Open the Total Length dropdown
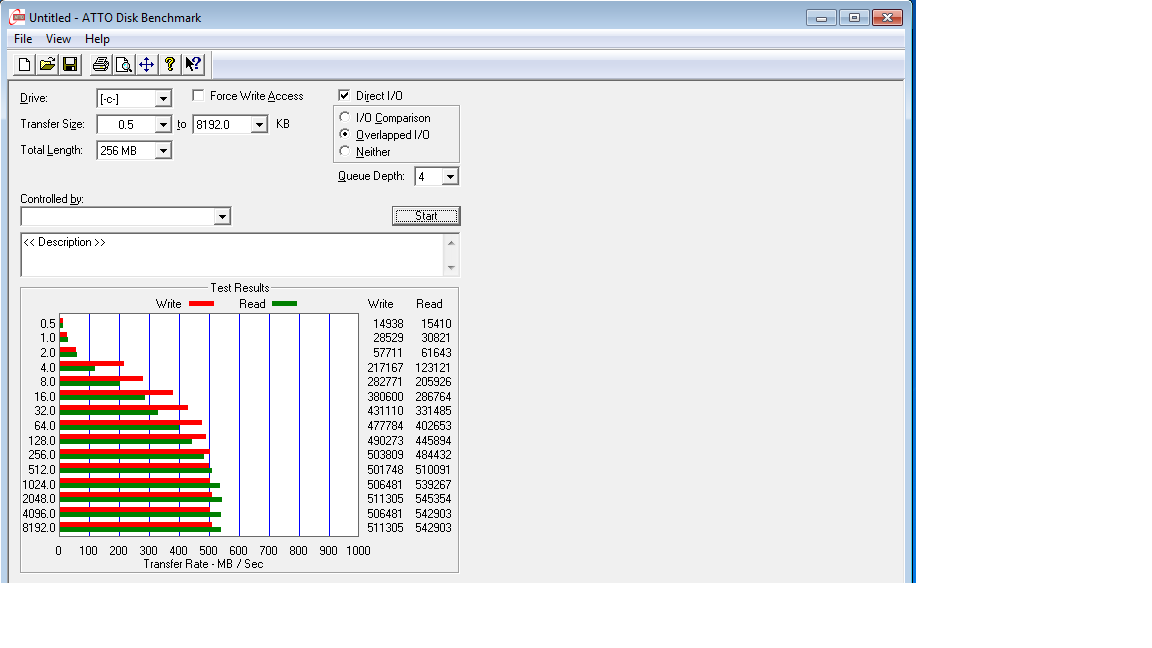The width and height of the screenshot is (1152, 648). pos(163,151)
